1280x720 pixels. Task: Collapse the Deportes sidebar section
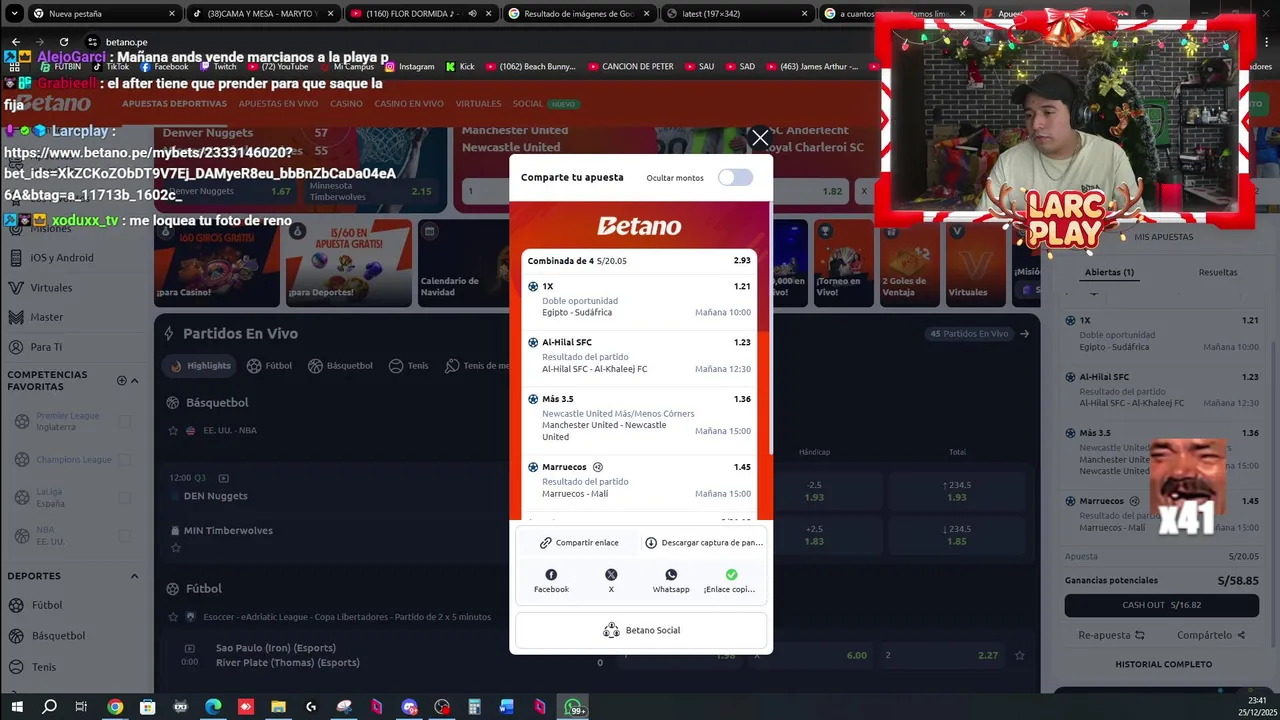click(135, 576)
